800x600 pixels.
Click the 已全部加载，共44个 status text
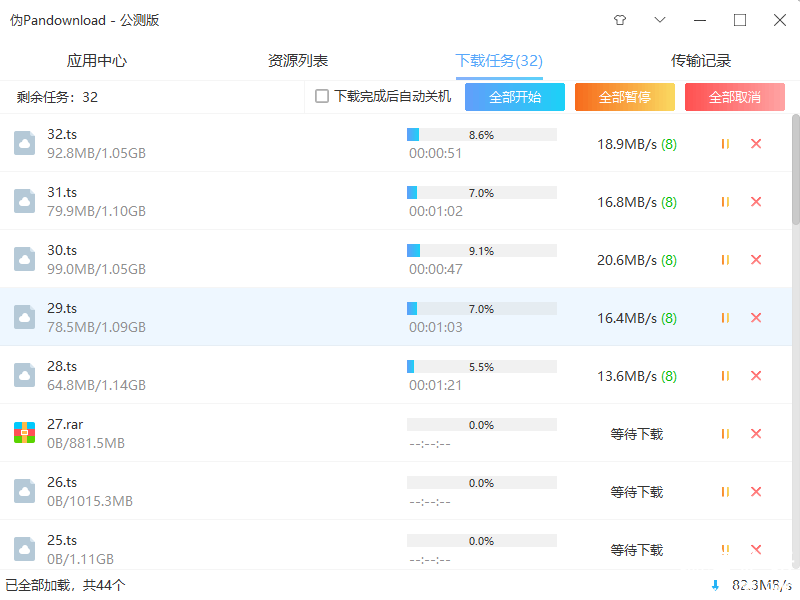point(65,585)
